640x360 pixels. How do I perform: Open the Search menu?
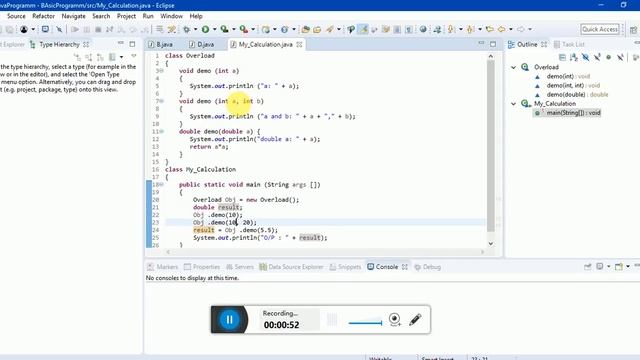click(101, 16)
